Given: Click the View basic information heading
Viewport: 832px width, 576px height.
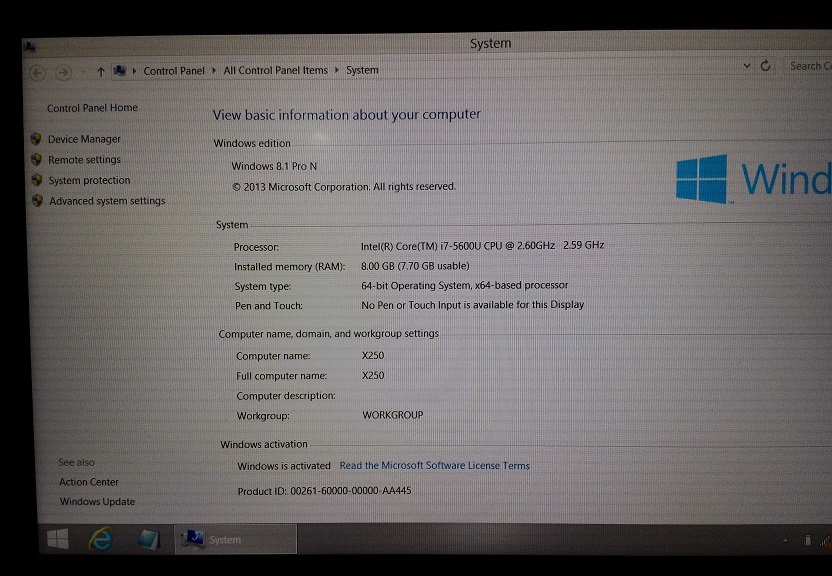Looking at the screenshot, I should [346, 115].
